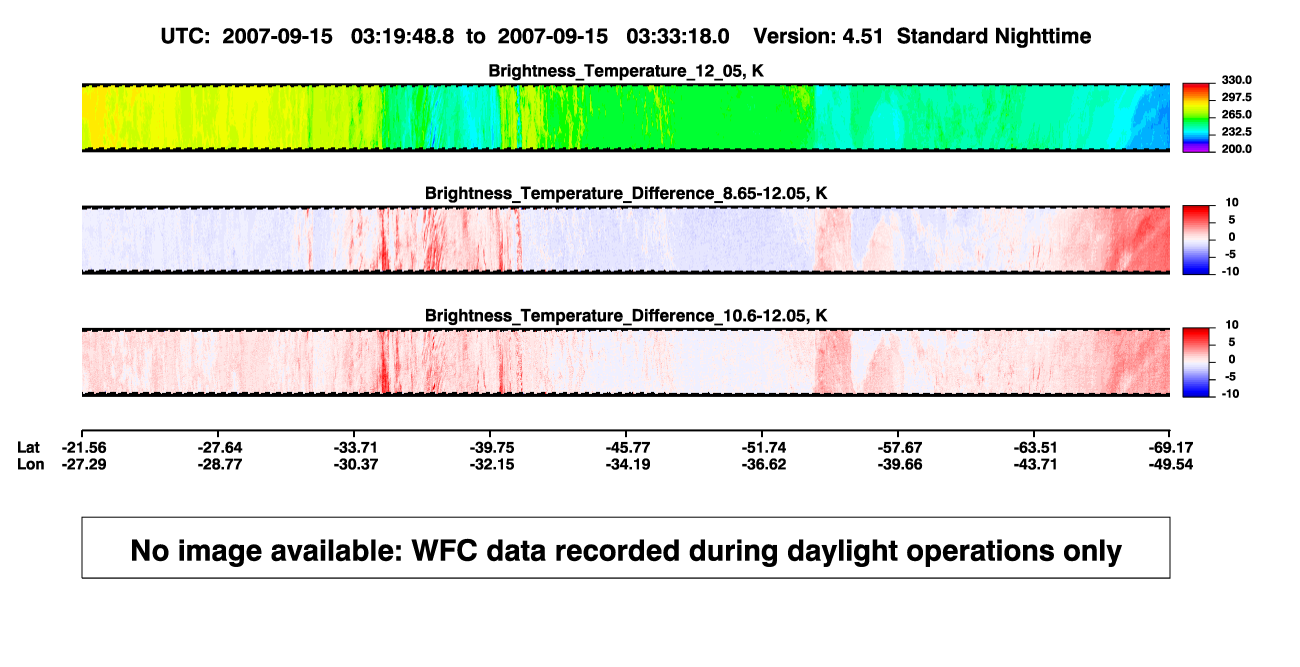The width and height of the screenshot is (1300, 667).
Task: Click longitude value -49.54
Action: 1172,464
